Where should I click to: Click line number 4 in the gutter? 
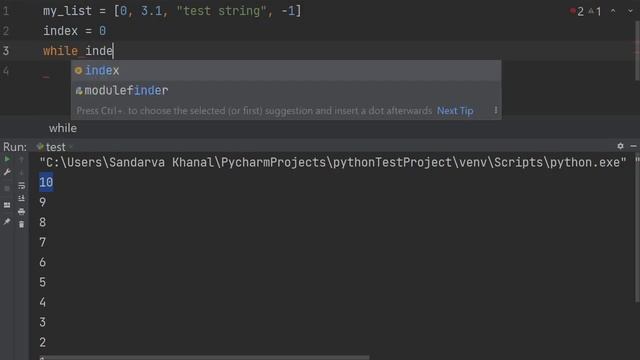coord(6,71)
